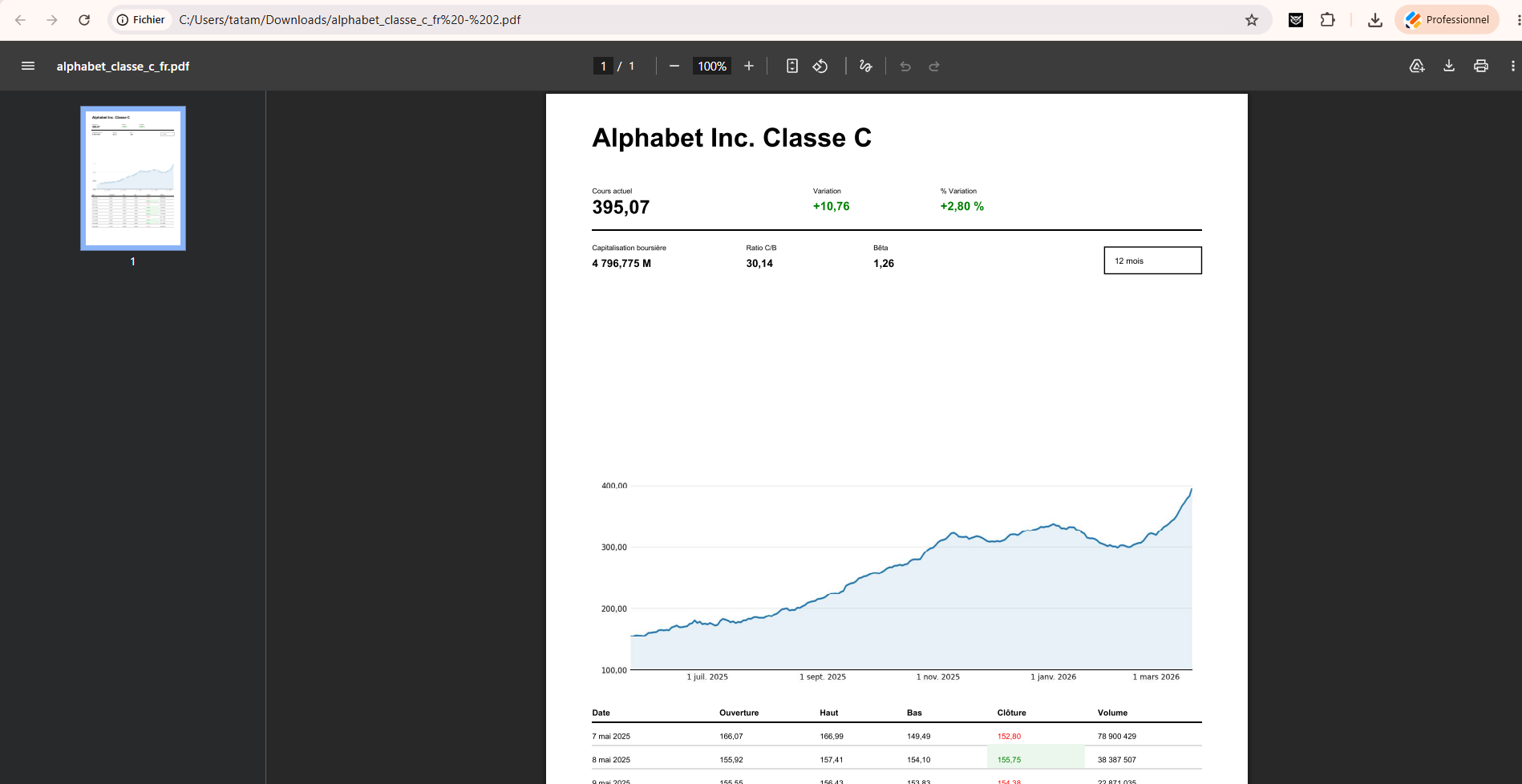The height and width of the screenshot is (784, 1522).
Task: Print the PDF document
Action: [x=1481, y=66]
